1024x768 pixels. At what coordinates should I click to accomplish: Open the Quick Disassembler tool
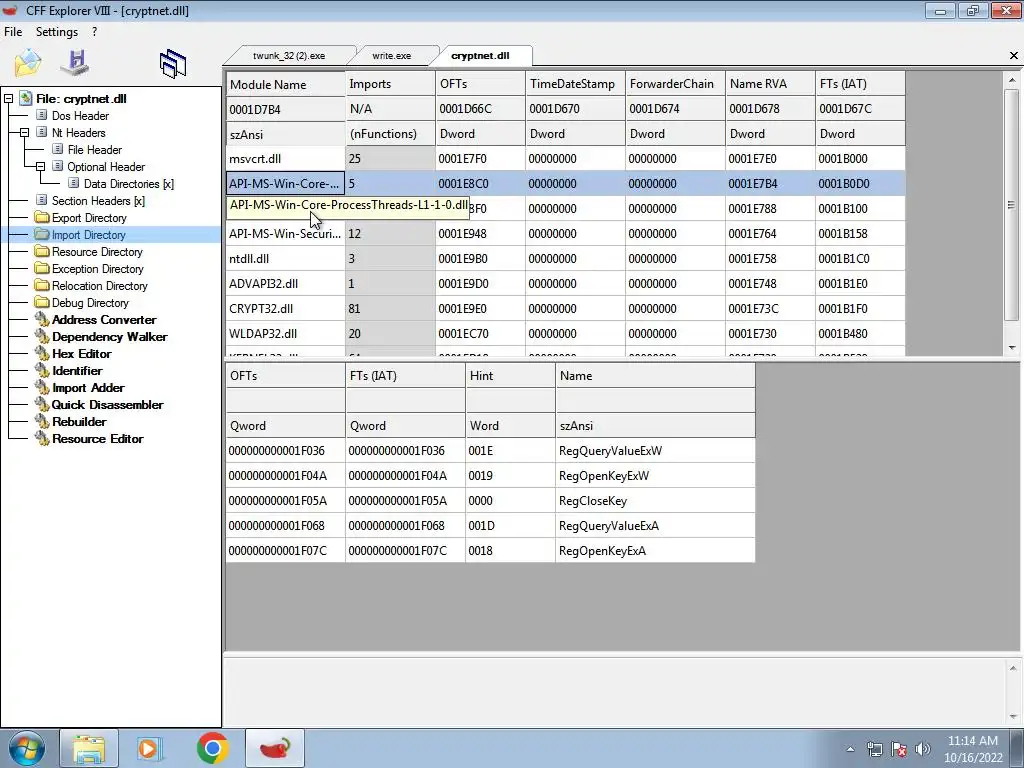(108, 404)
